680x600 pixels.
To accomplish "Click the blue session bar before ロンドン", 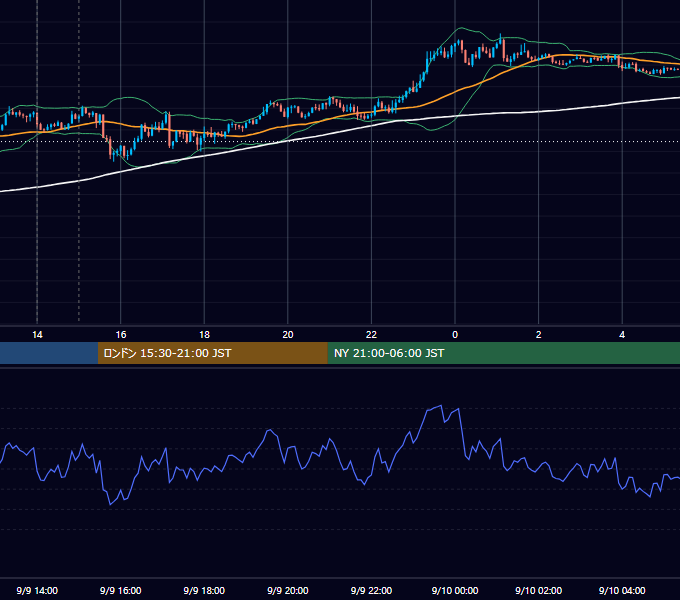I will tap(49, 353).
